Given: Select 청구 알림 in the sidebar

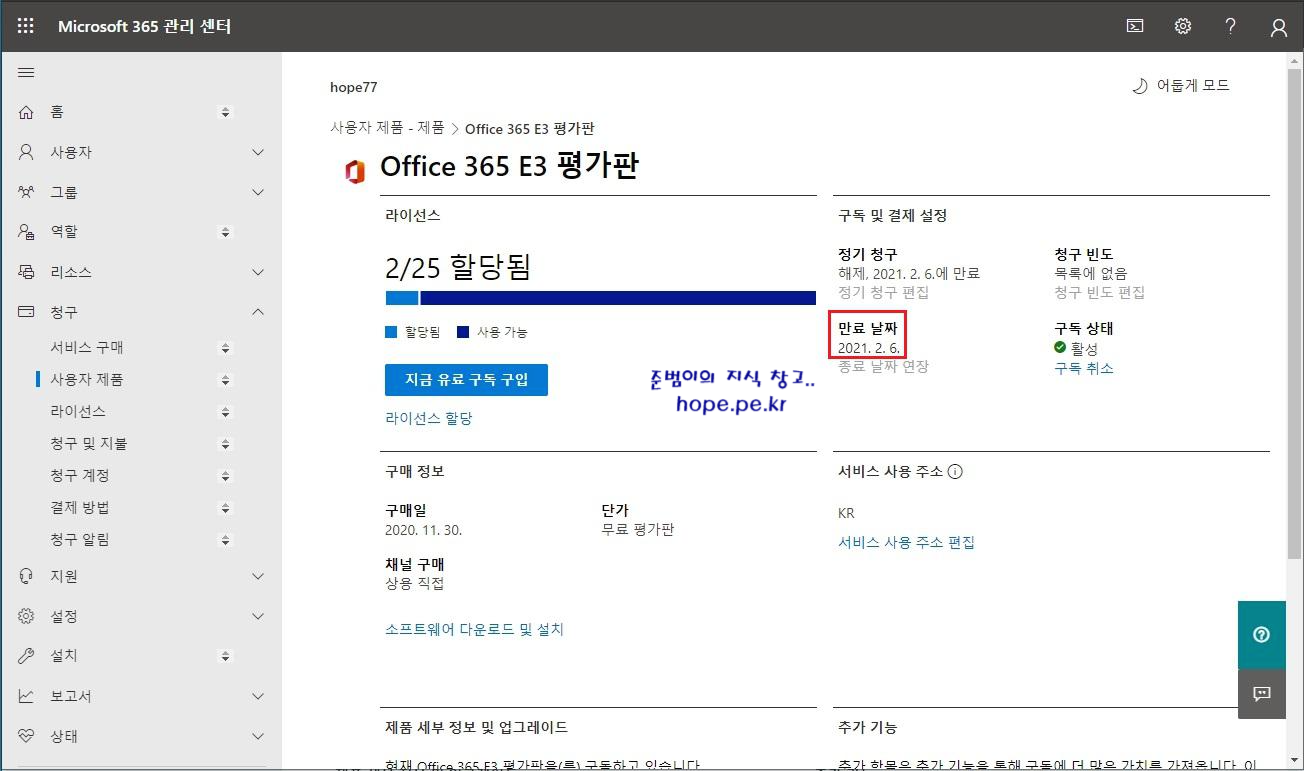Looking at the screenshot, I should (x=80, y=539).
